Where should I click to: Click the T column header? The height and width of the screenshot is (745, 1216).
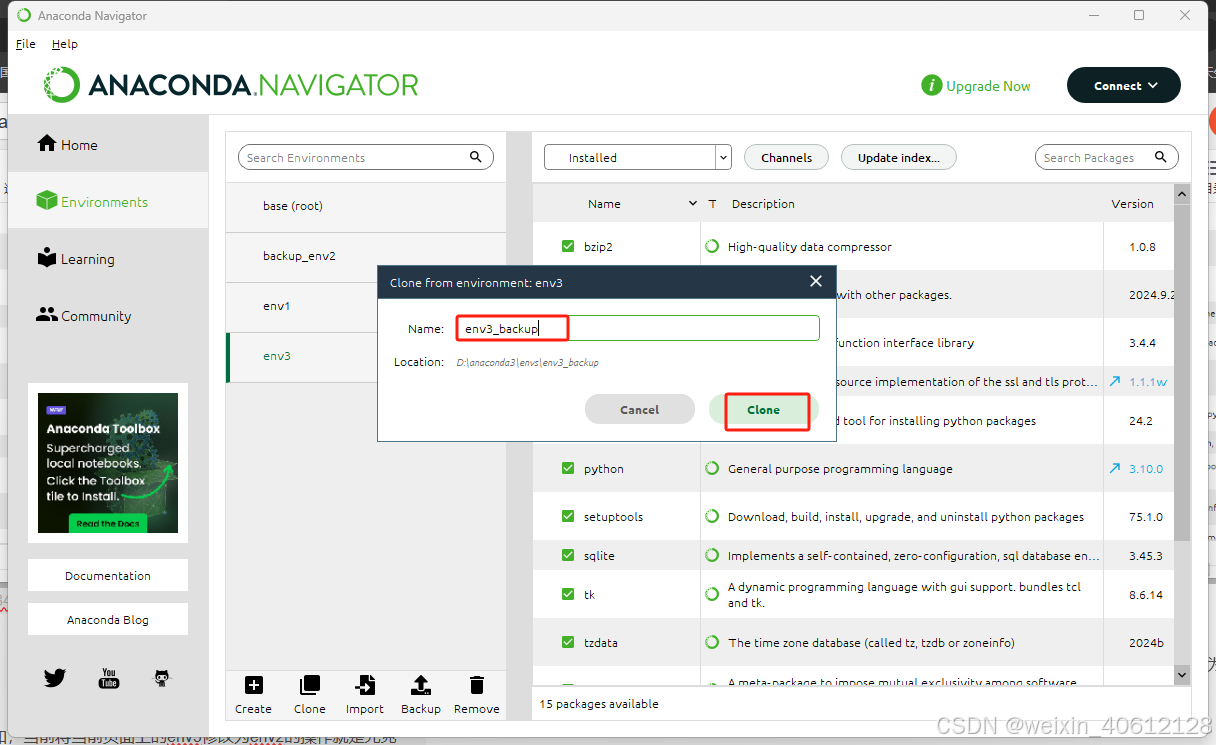(713, 203)
